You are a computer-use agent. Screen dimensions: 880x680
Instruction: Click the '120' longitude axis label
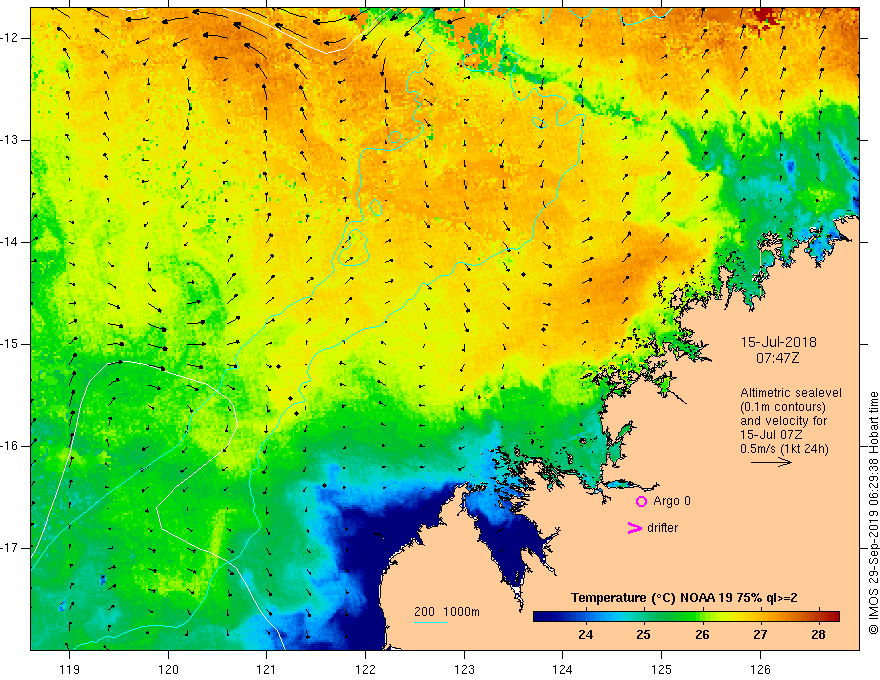point(168,669)
